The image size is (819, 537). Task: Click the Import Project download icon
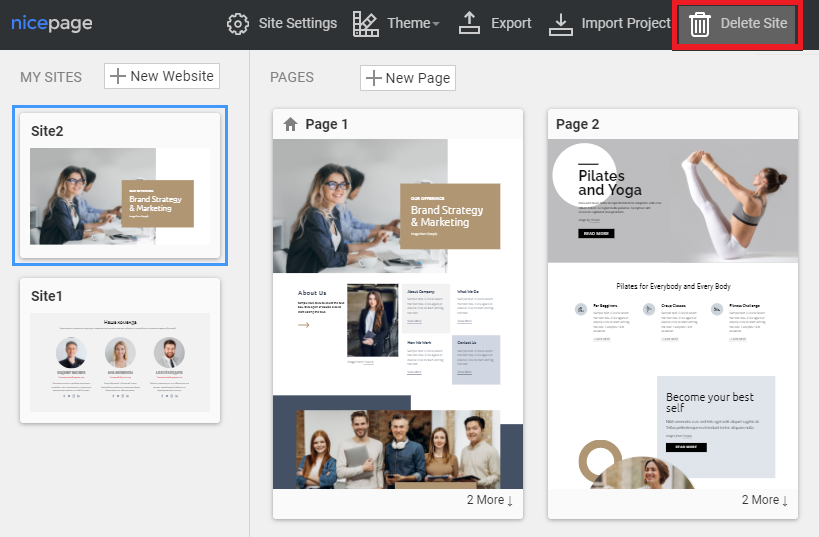pyautogui.click(x=560, y=25)
